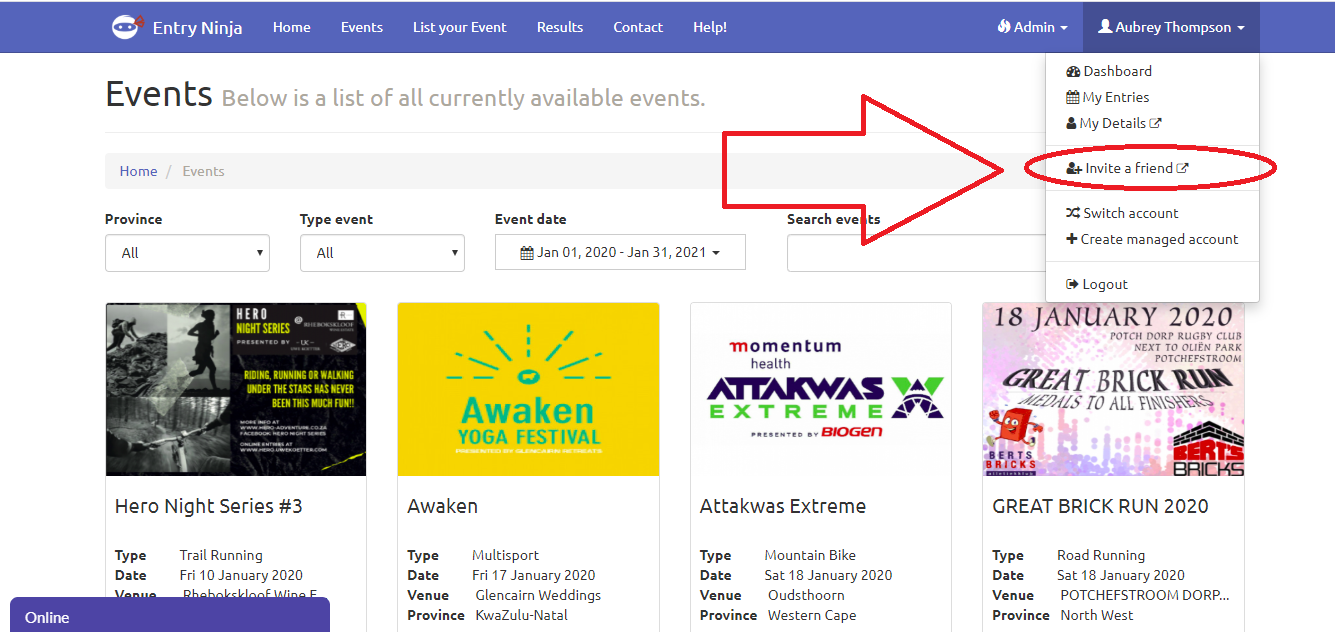This screenshot has height=632, width=1335.
Task: Click the Fri 10 January 2020 date
Action: click(x=241, y=575)
